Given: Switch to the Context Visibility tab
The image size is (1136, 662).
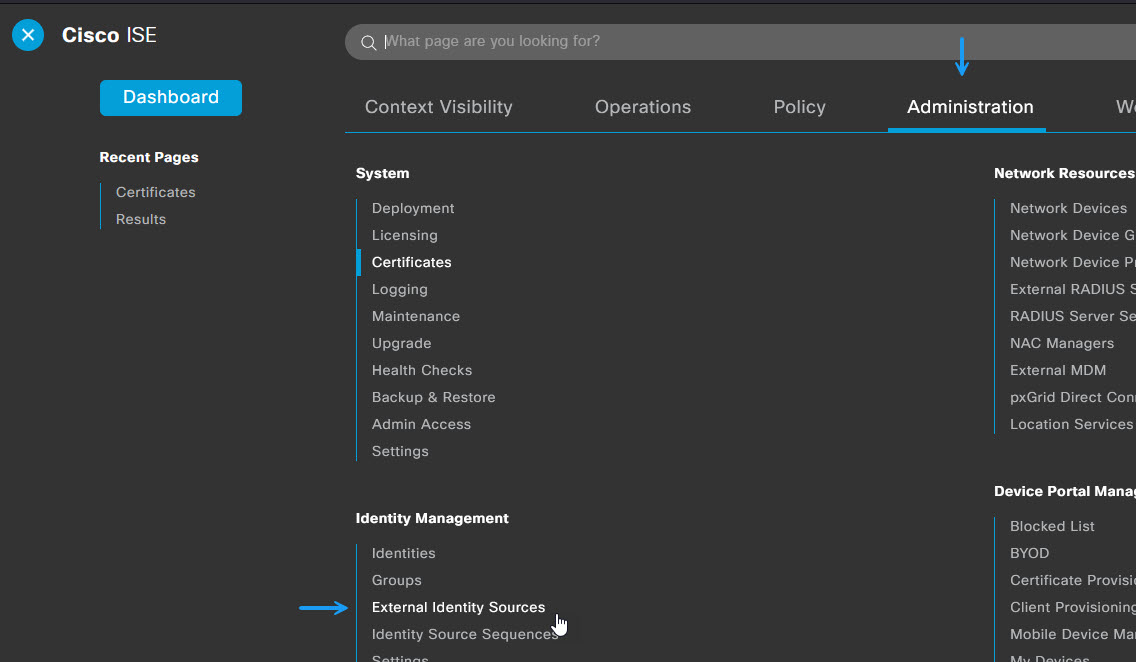Looking at the screenshot, I should [x=438, y=107].
